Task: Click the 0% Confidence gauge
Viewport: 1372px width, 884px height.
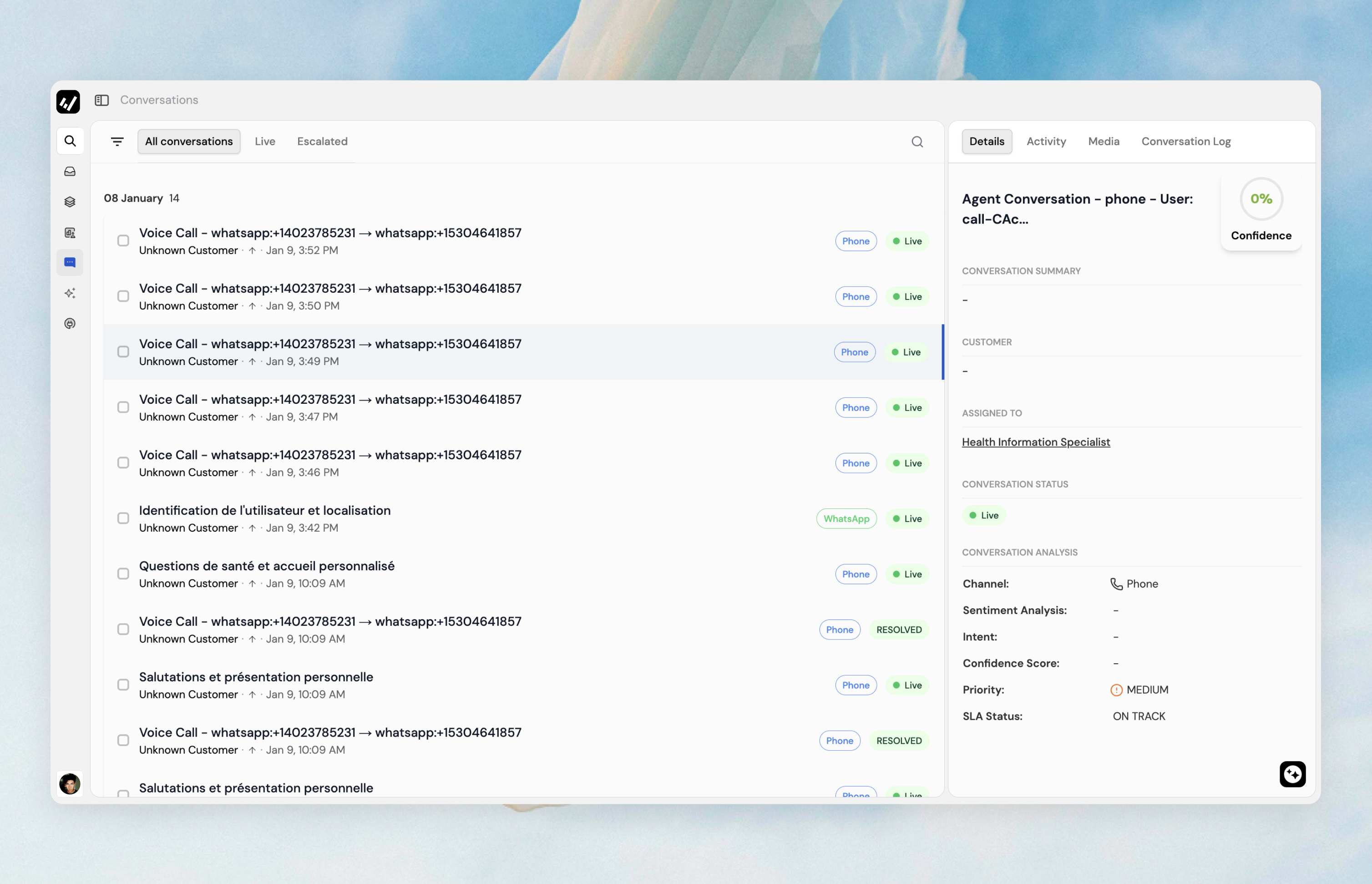Action: (x=1261, y=199)
